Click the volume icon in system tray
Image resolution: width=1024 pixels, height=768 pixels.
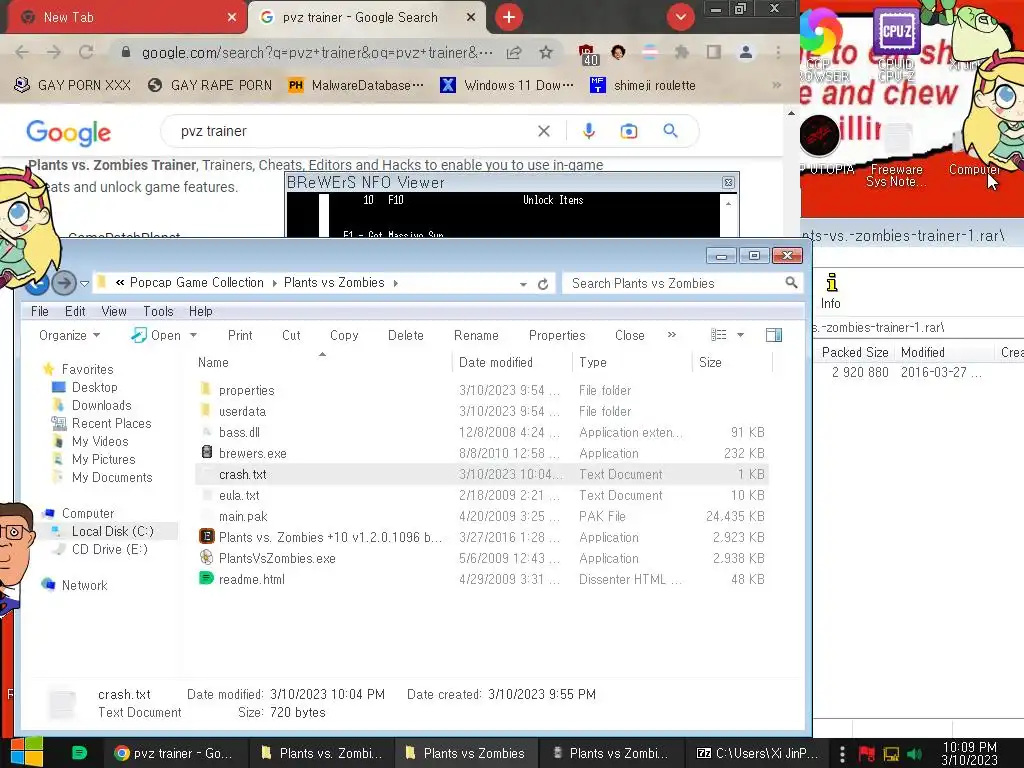coord(914,754)
